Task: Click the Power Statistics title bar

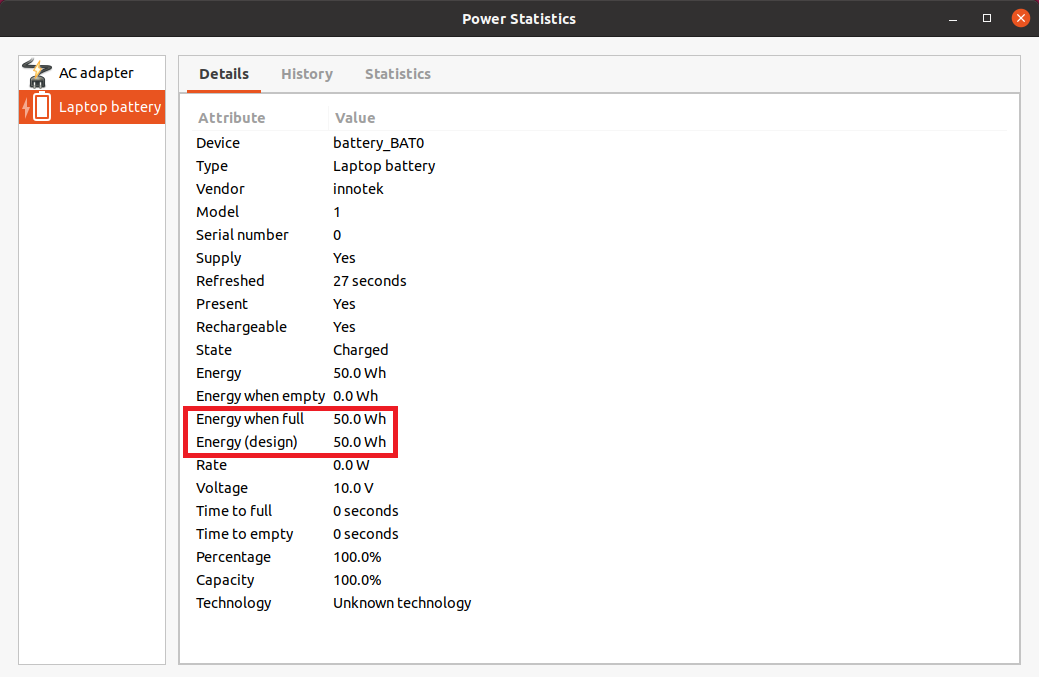Action: tap(519, 18)
